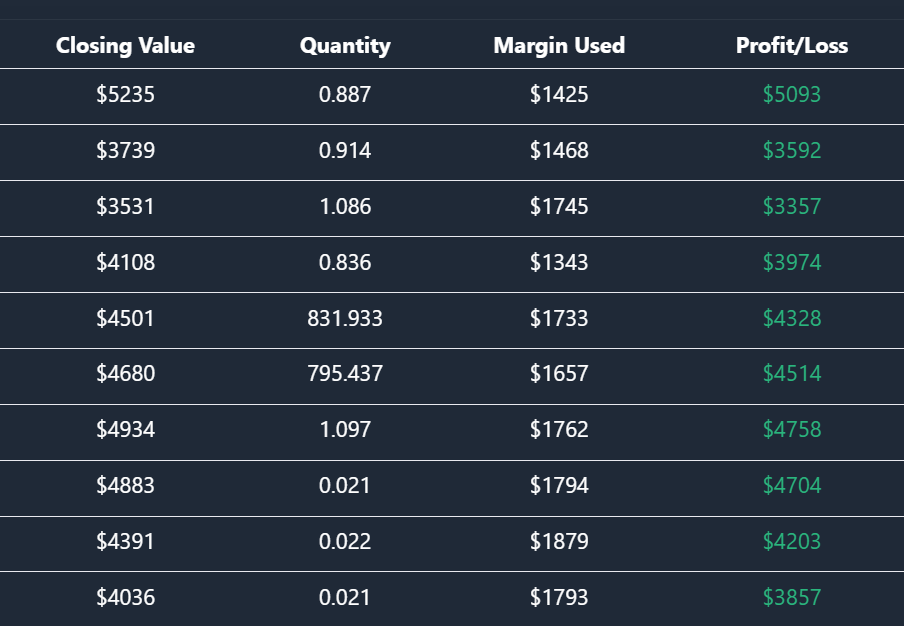
Task: Select the $3531 closing value cell
Action: click(x=125, y=207)
